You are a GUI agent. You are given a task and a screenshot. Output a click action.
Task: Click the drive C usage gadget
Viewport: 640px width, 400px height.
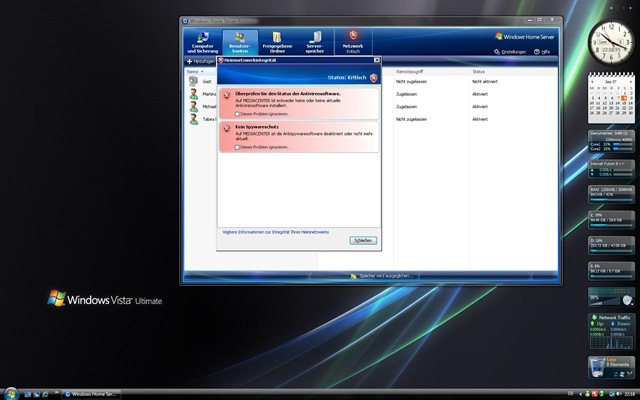pyautogui.click(x=611, y=220)
